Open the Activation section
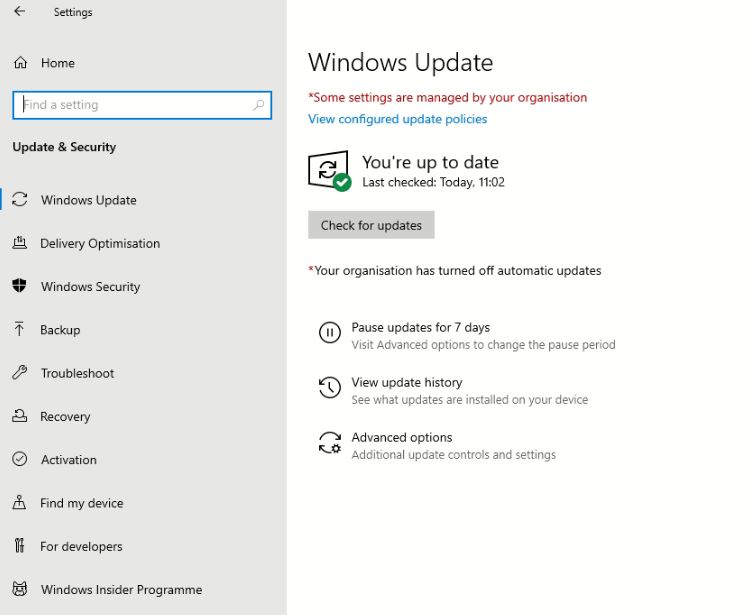The height and width of the screenshot is (615, 754). pos(69,460)
